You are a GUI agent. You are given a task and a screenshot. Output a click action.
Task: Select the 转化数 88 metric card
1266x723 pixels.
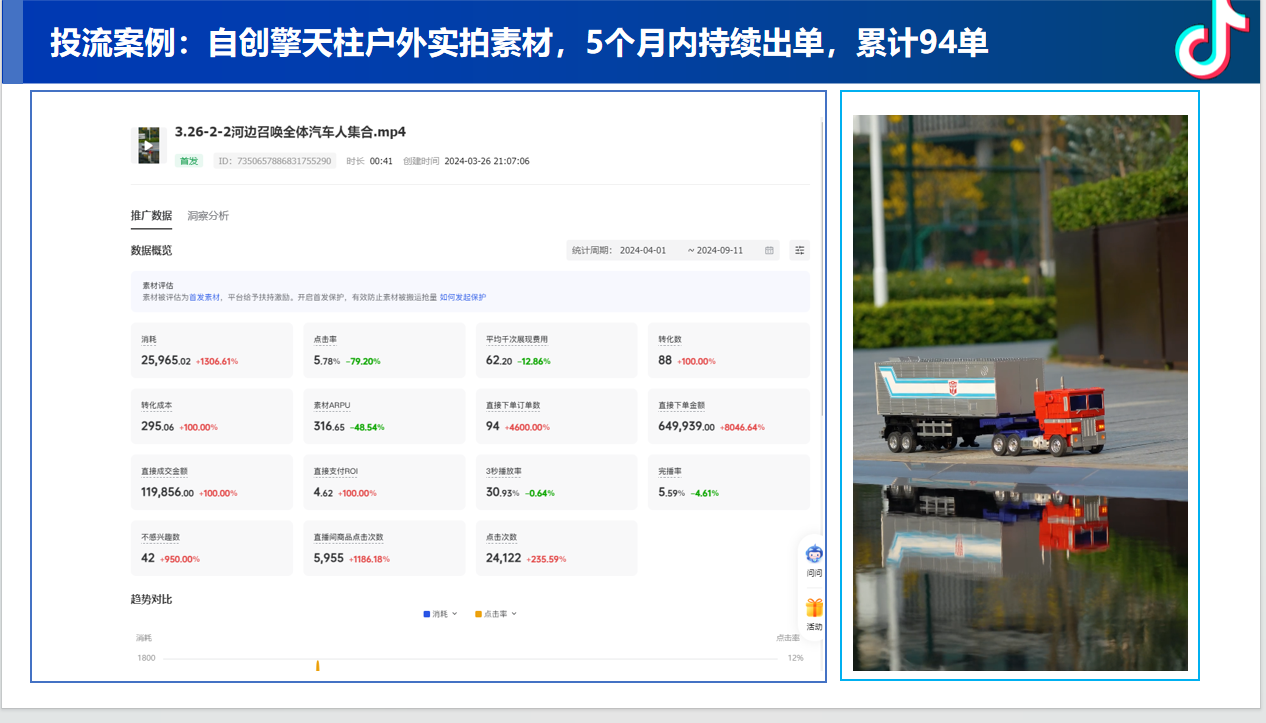click(729, 350)
